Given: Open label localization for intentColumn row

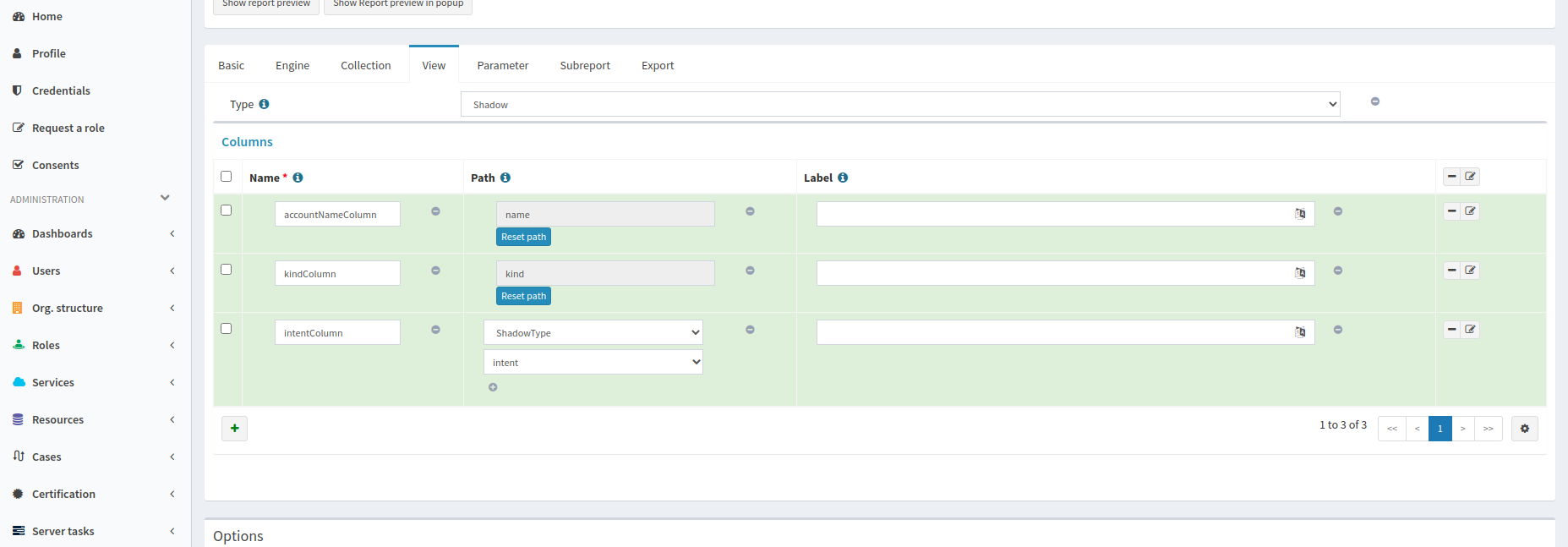Looking at the screenshot, I should click(x=1300, y=332).
